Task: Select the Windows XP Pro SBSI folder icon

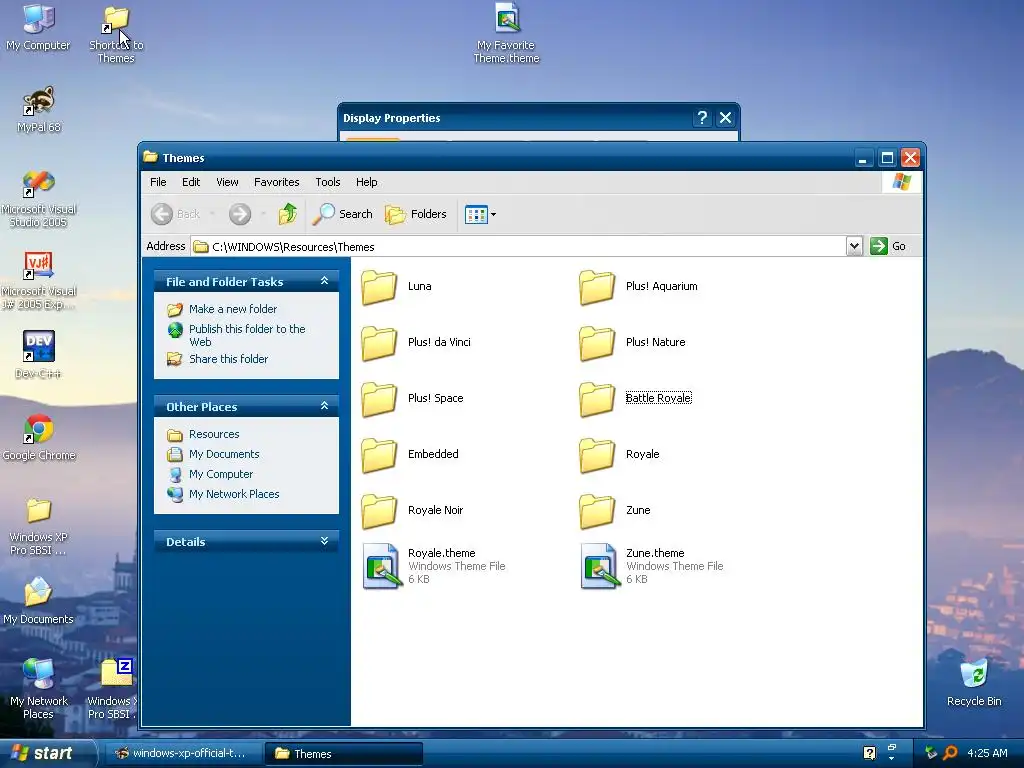Action: tap(39, 526)
